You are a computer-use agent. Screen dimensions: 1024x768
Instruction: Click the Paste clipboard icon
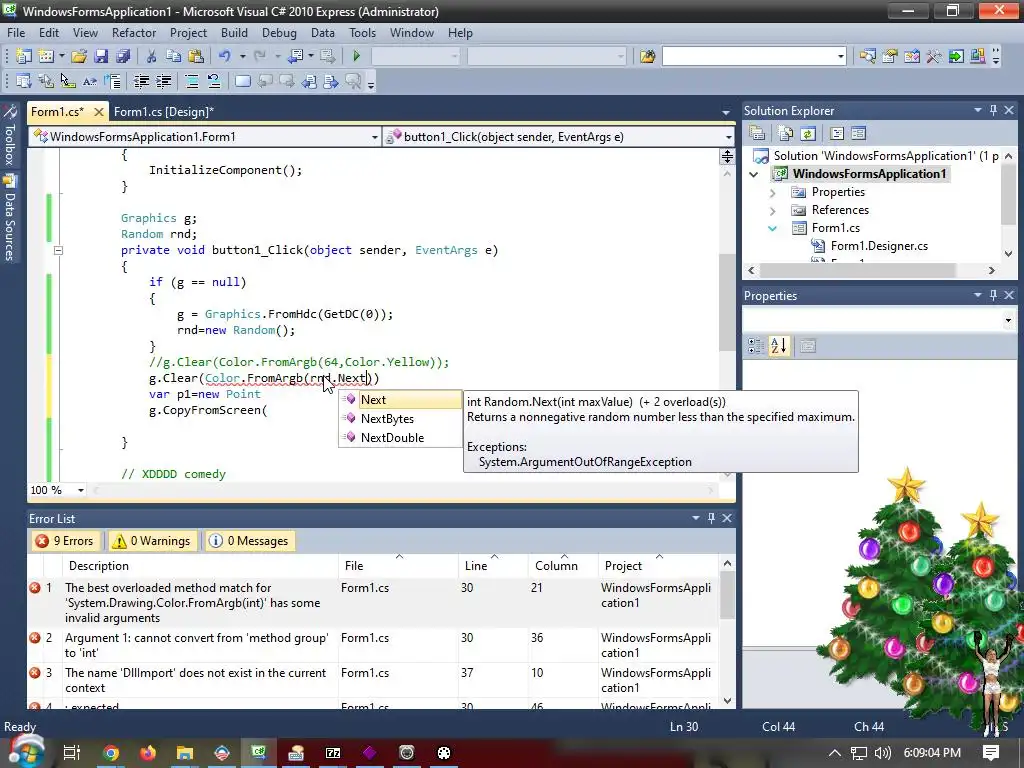196,56
